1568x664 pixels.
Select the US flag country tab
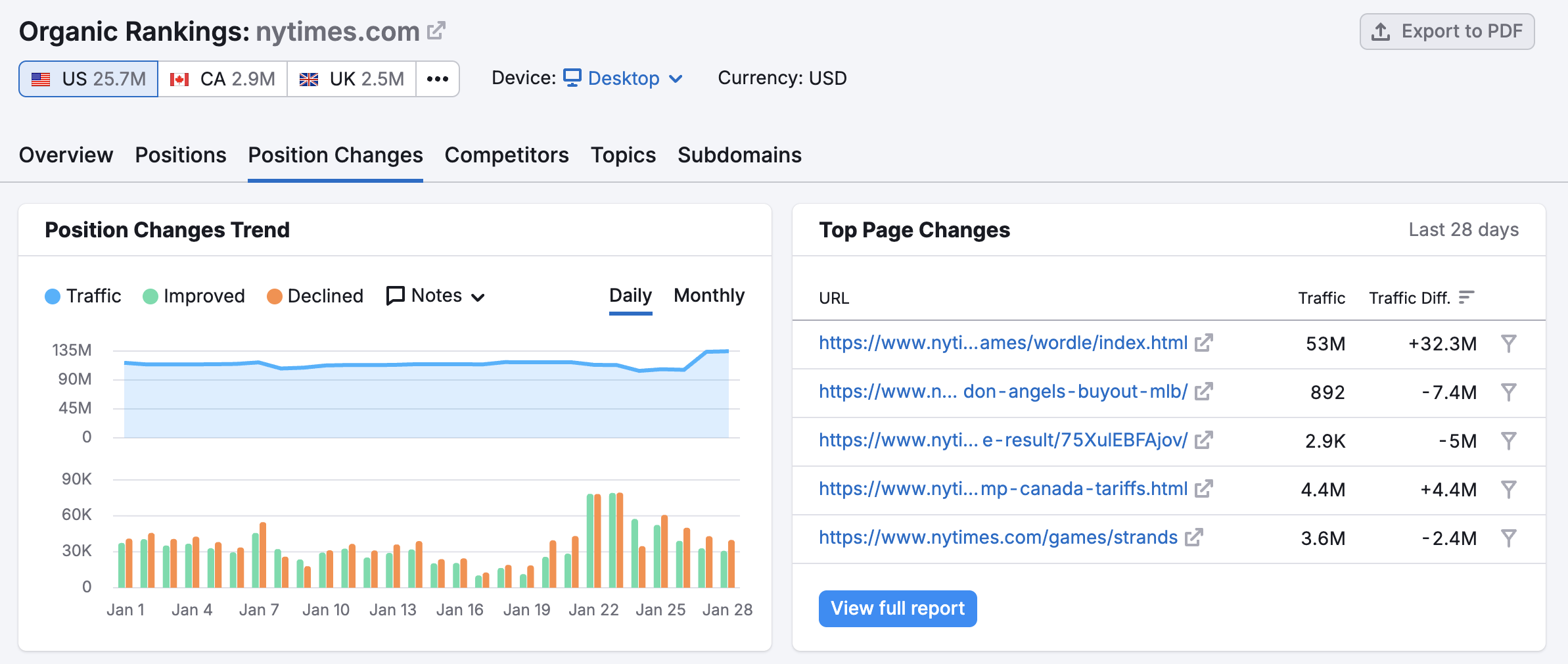[87, 78]
